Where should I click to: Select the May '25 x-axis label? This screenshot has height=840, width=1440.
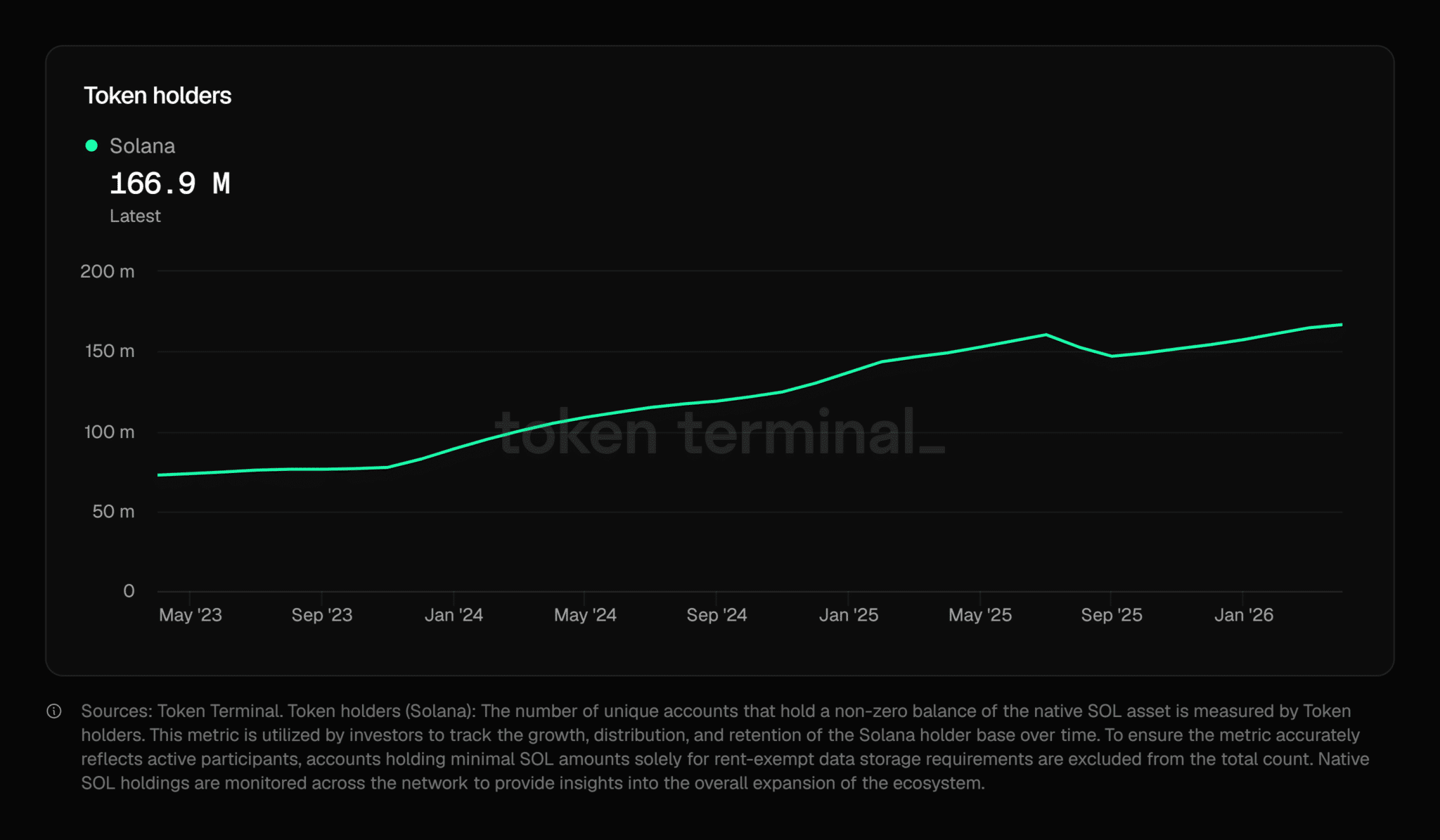(980, 615)
